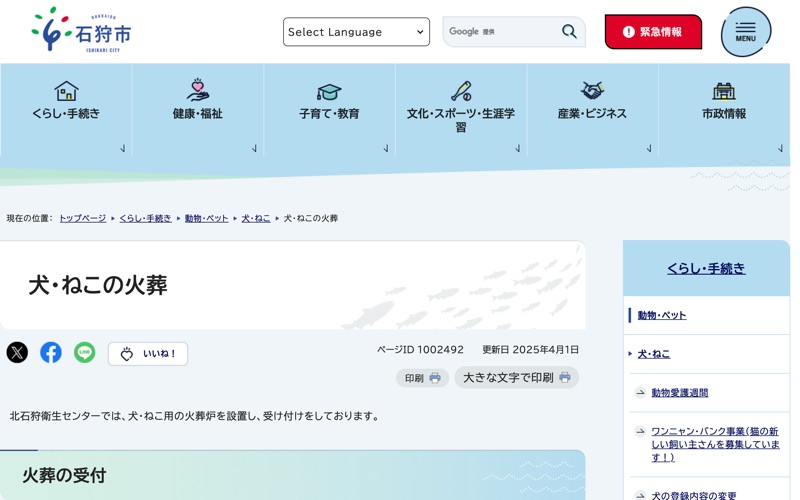Click the bat-and-ball icon for 文化・スポーツ
The height and width of the screenshot is (500, 800).
click(461, 91)
